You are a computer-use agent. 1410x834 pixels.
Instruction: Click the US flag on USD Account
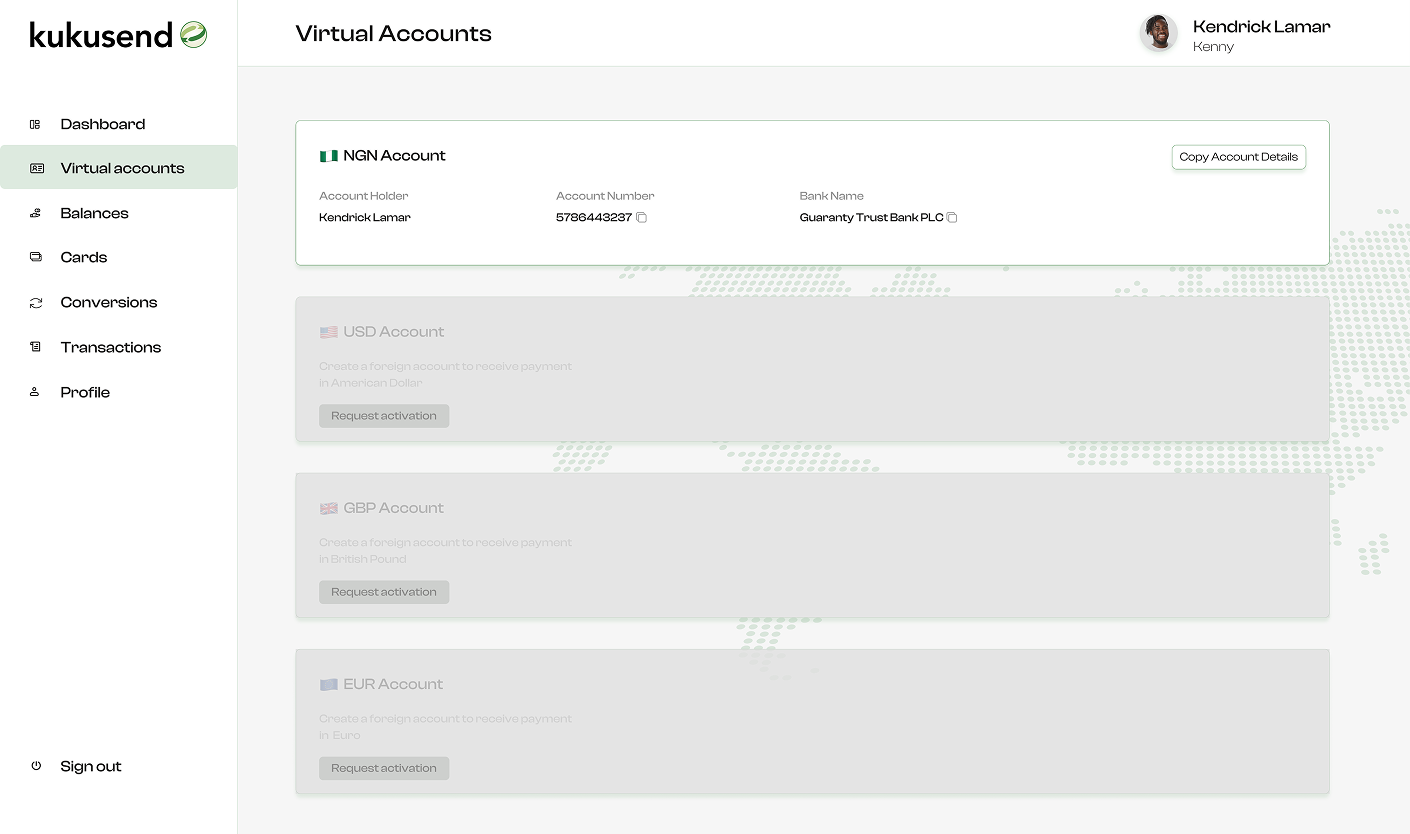coord(328,331)
